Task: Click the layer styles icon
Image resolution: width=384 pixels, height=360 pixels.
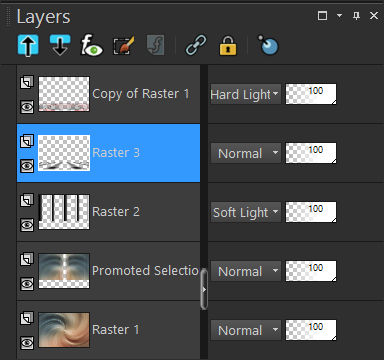Action: pyautogui.click(x=155, y=45)
